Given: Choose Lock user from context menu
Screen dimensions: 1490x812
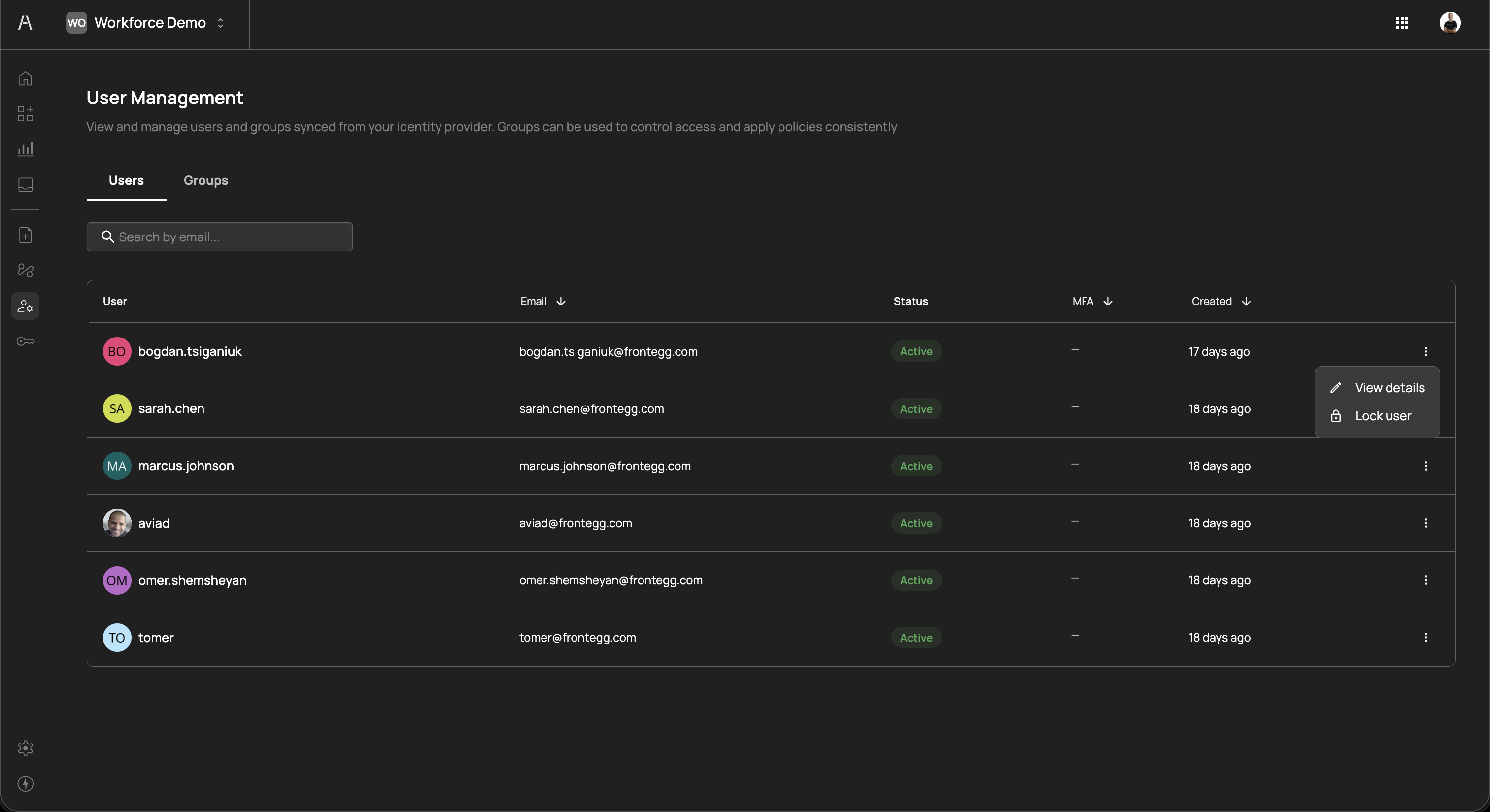Looking at the screenshot, I should (x=1383, y=416).
